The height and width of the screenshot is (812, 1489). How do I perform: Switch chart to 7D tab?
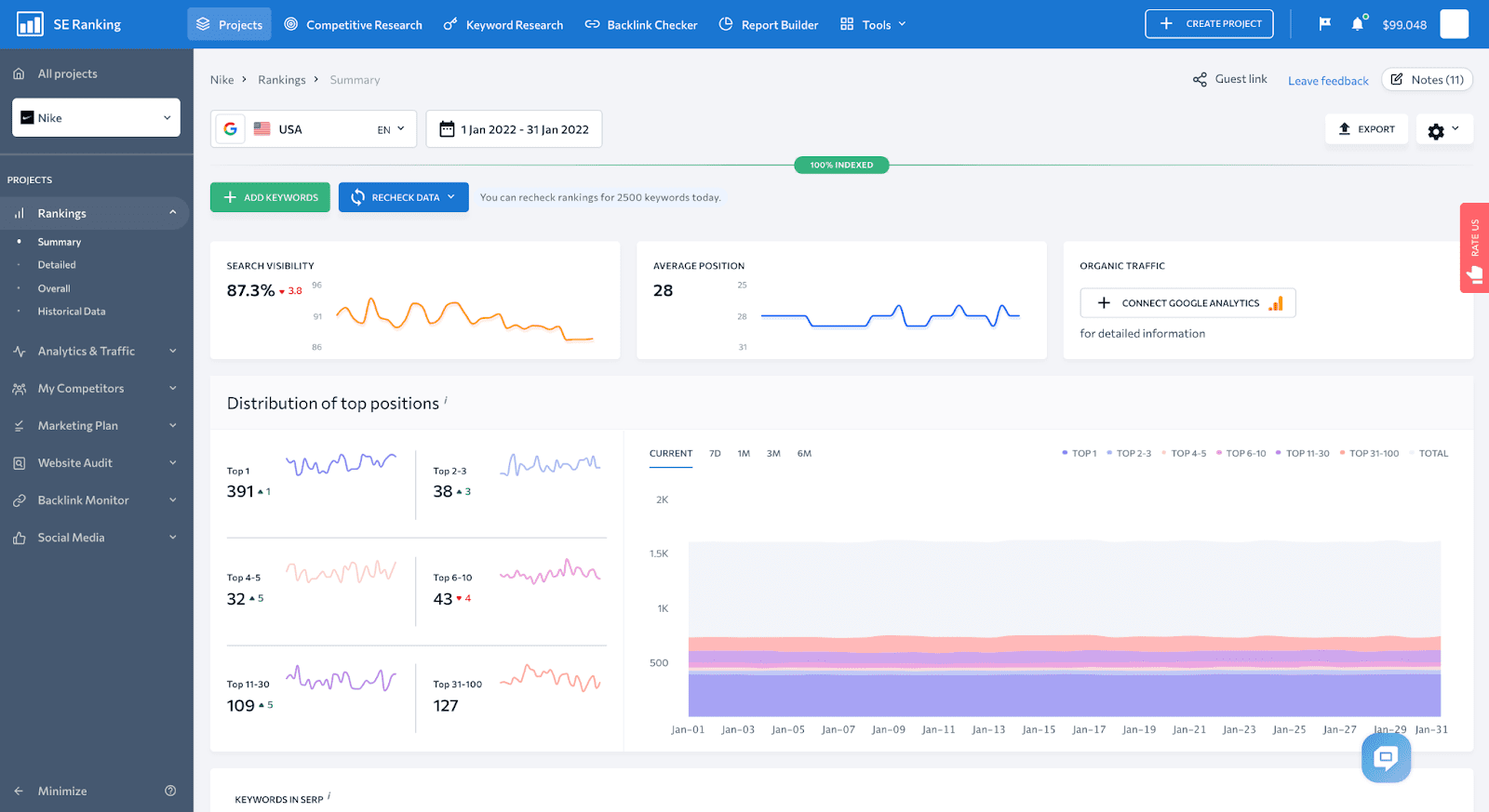click(x=715, y=454)
